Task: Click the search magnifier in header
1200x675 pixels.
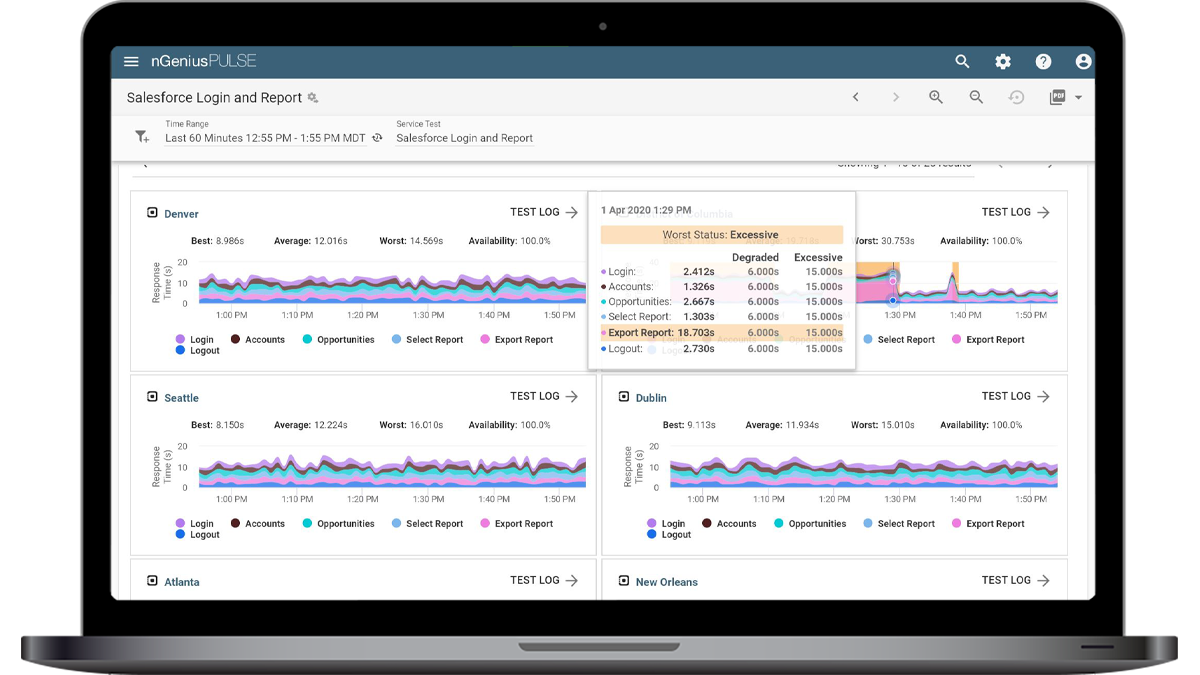Action: [962, 61]
